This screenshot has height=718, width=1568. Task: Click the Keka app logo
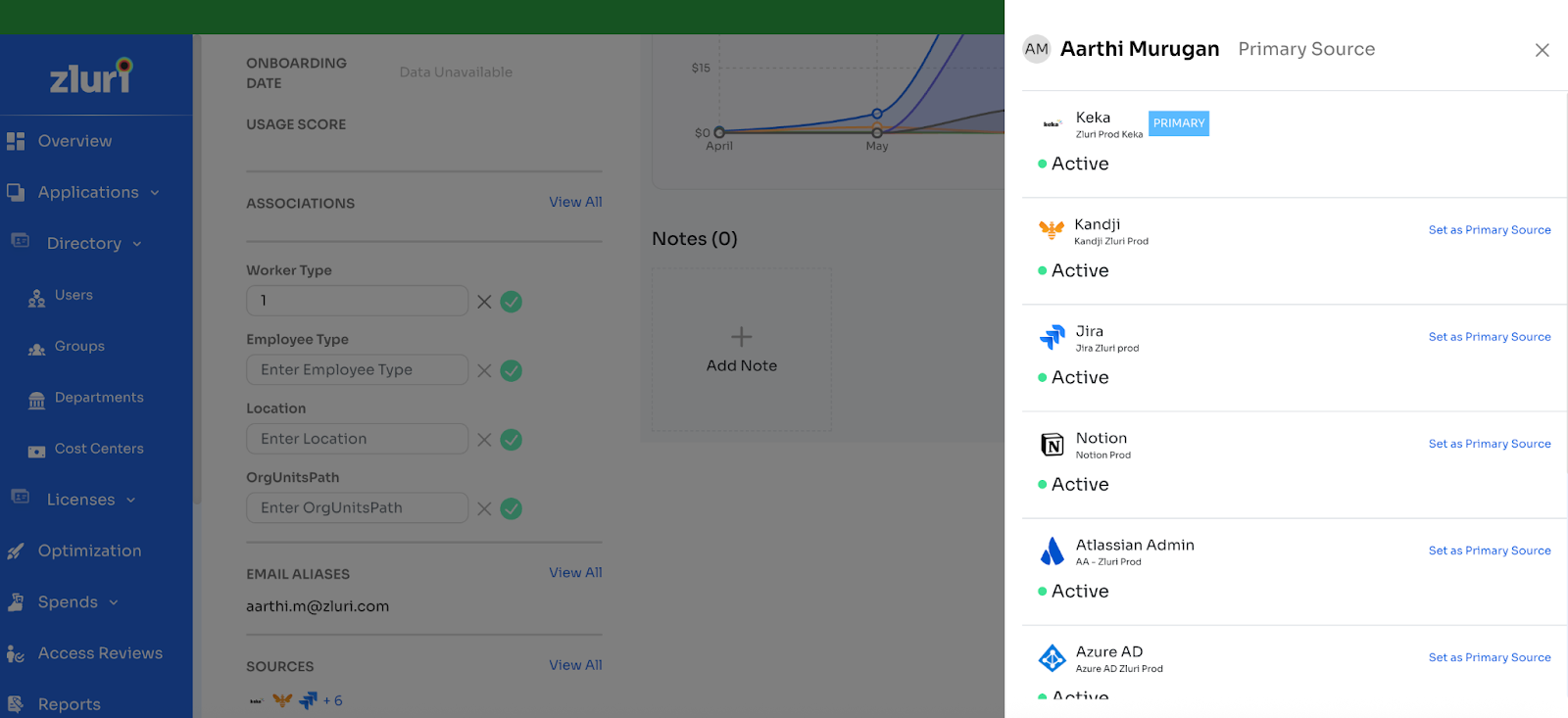click(x=1052, y=124)
